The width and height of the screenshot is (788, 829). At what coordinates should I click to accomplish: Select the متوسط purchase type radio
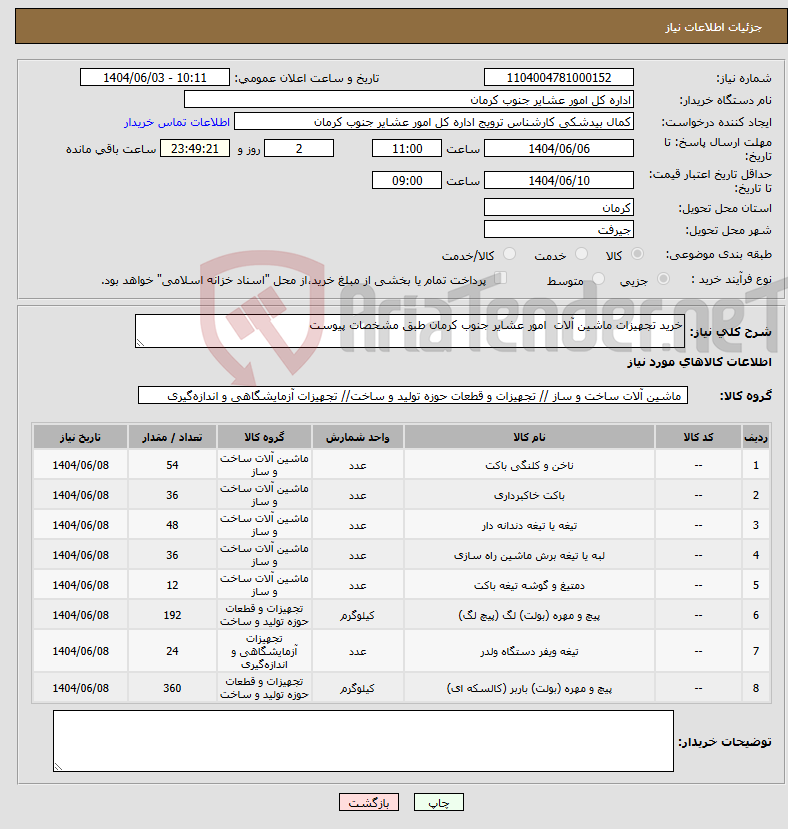coord(598,279)
